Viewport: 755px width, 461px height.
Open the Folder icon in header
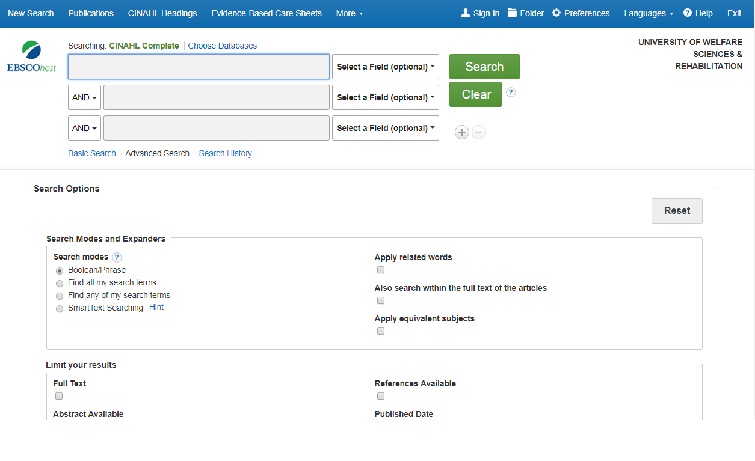[512, 13]
